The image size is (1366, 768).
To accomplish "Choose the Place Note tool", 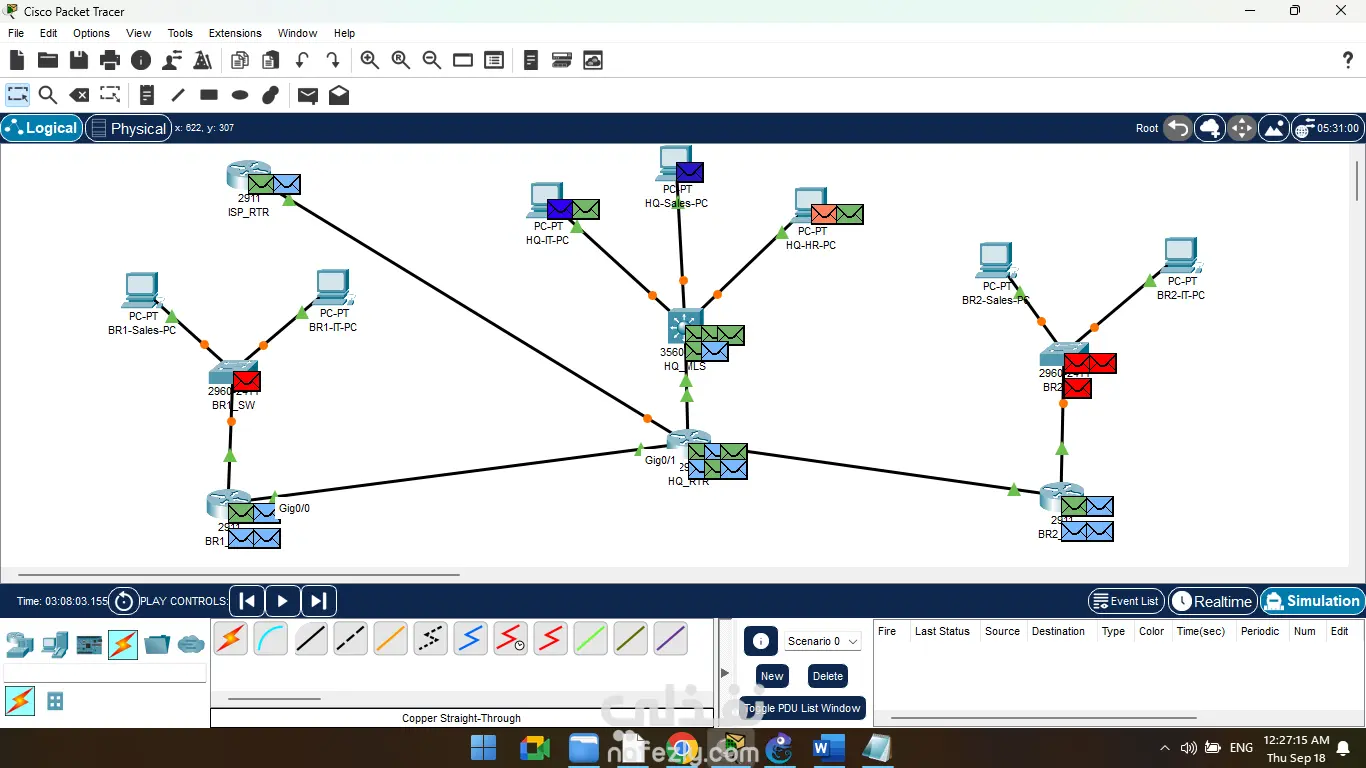I will (x=147, y=95).
